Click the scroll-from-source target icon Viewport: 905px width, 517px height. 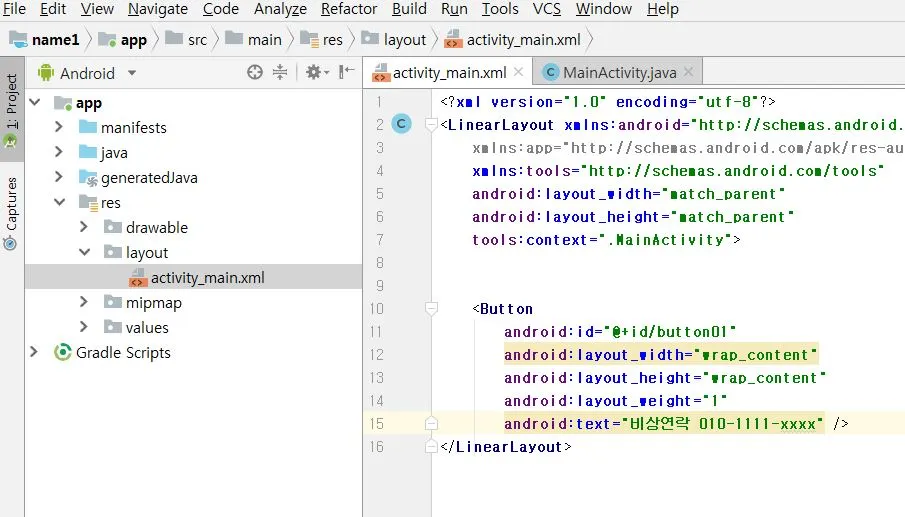click(255, 72)
